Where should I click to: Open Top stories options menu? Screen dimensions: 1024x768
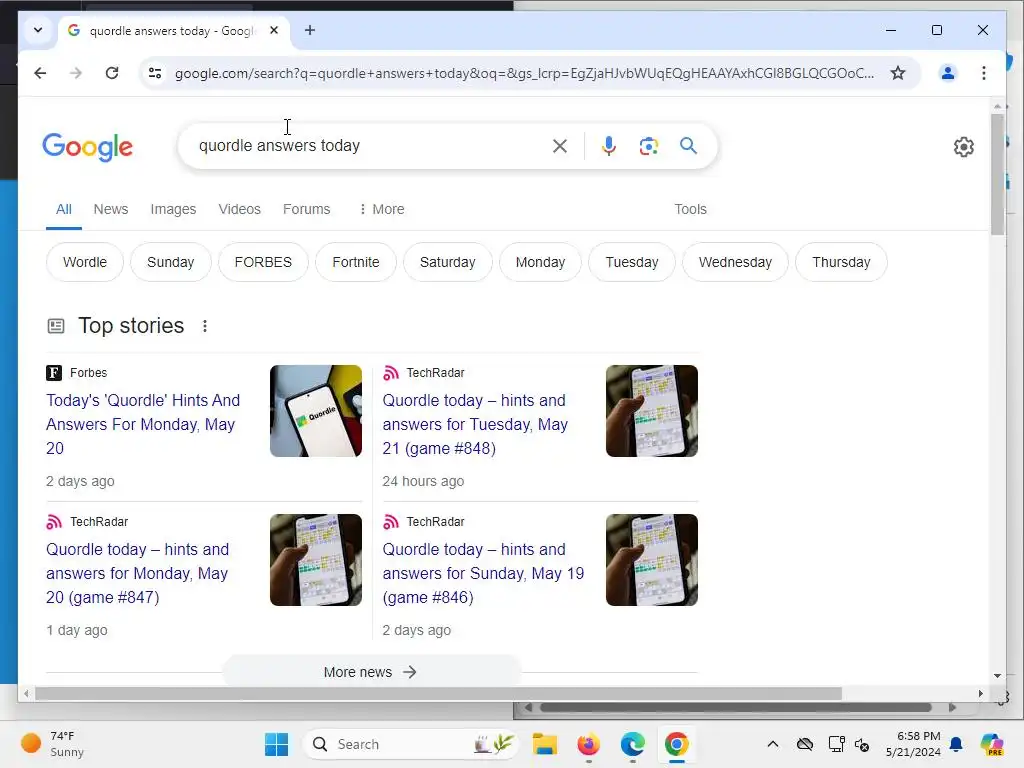[205, 326]
